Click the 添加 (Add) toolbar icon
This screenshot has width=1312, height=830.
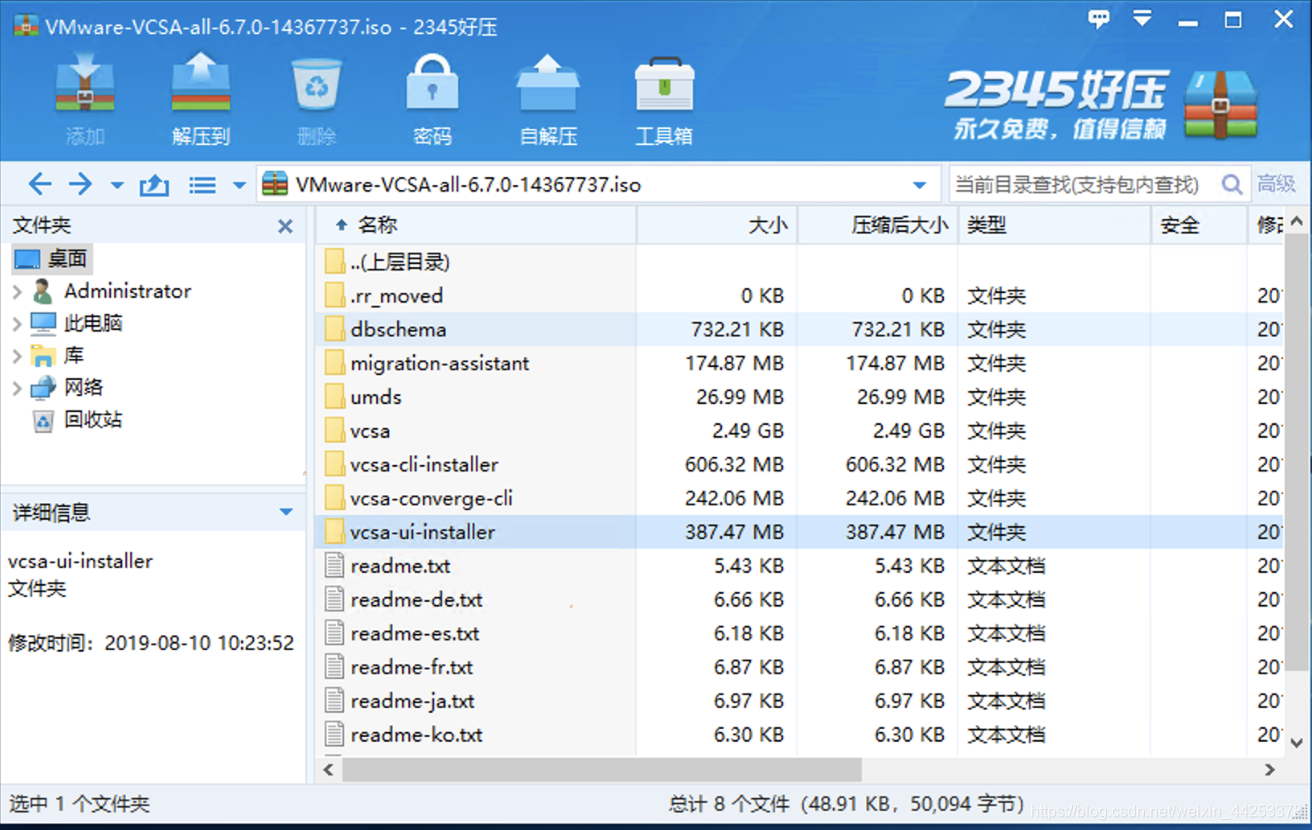tap(85, 86)
